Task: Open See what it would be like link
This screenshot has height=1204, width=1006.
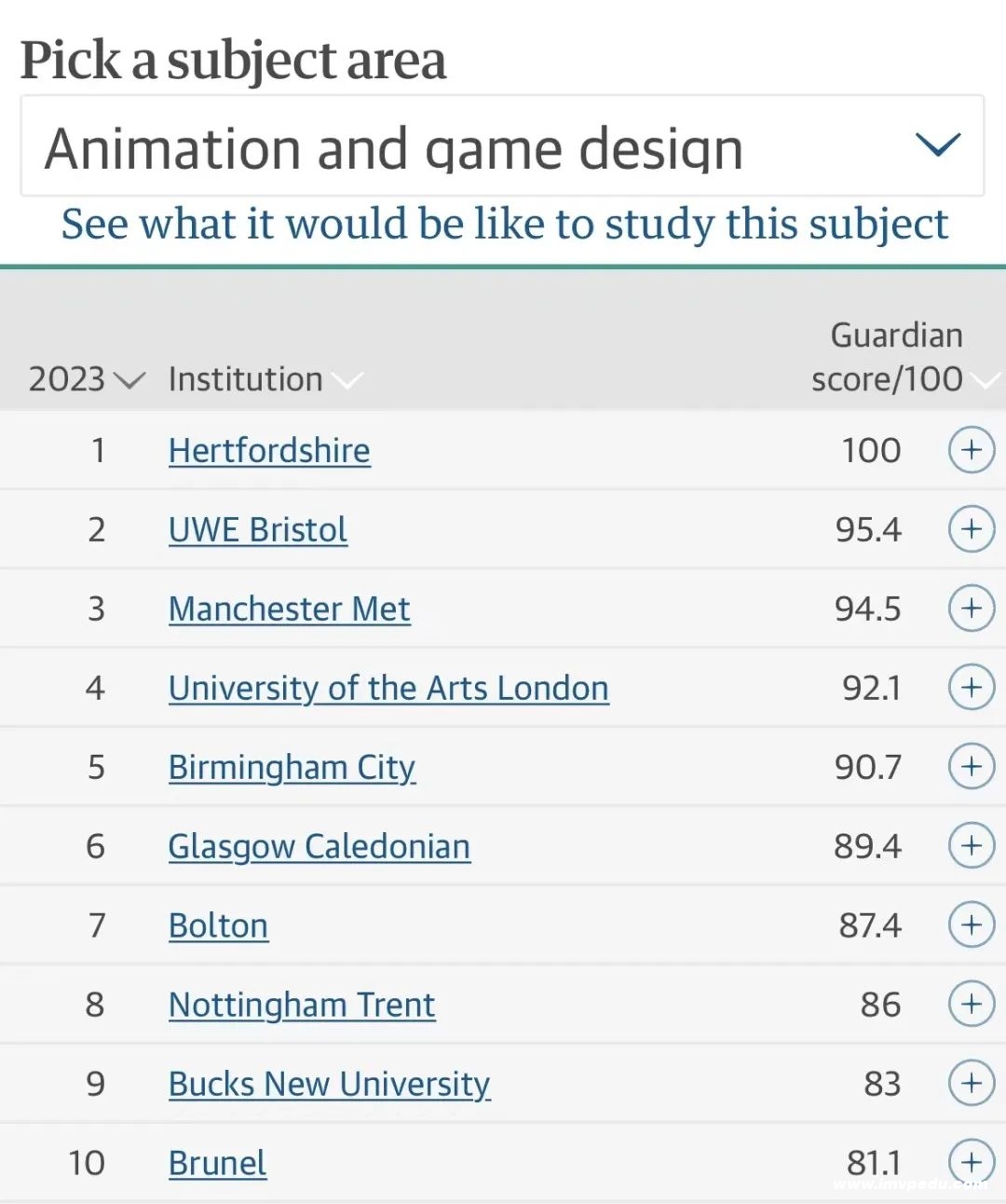Action: click(504, 225)
